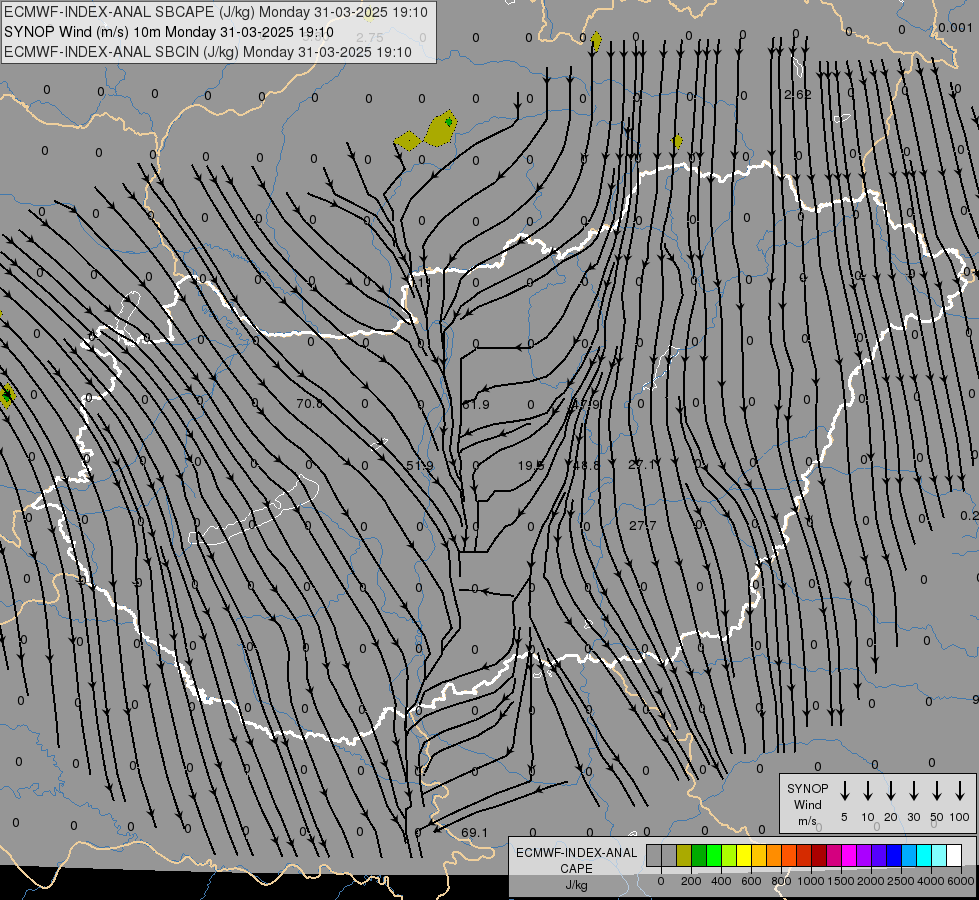Image resolution: width=979 pixels, height=900 pixels.
Task: Click the 30 m/s wind arrow in legend
Action: tap(913, 791)
